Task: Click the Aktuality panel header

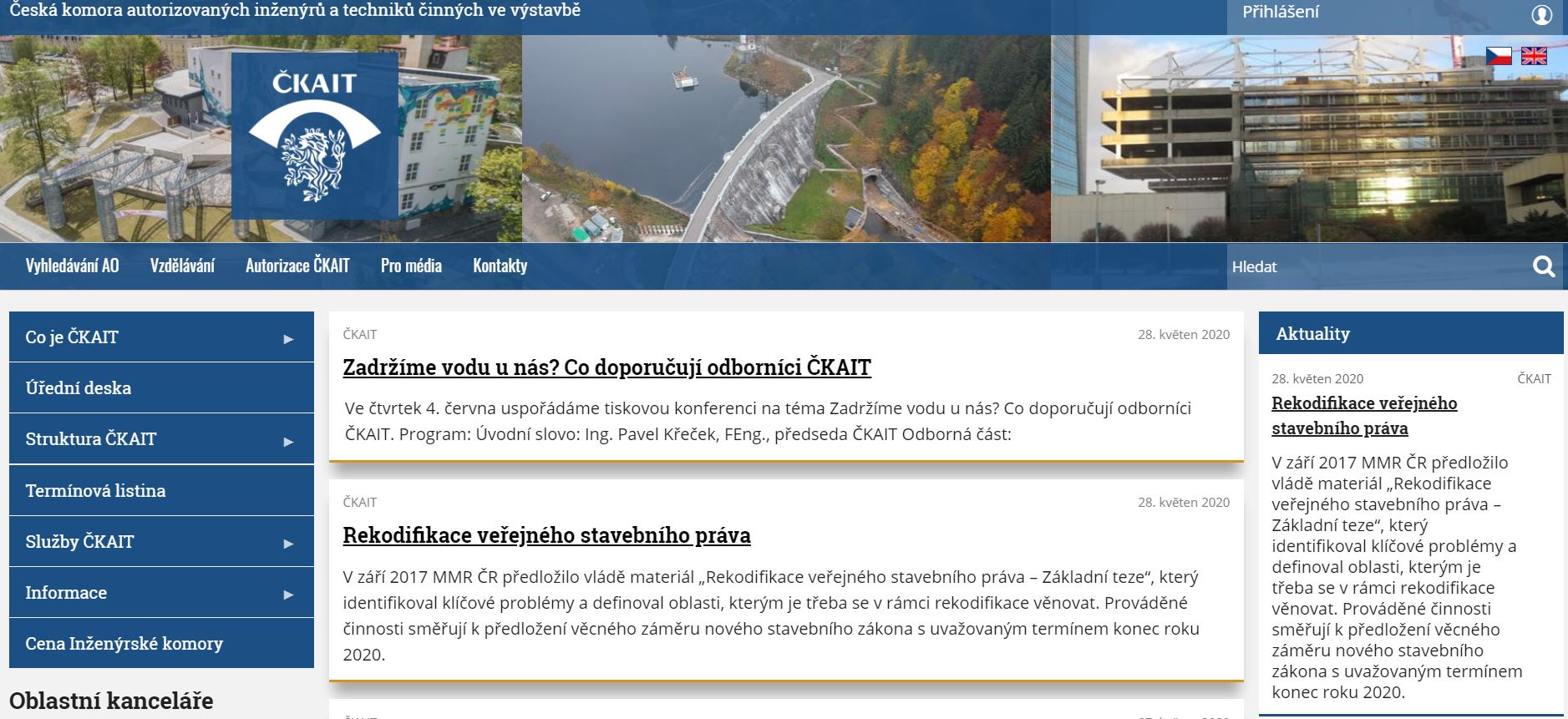Action: click(x=1411, y=333)
